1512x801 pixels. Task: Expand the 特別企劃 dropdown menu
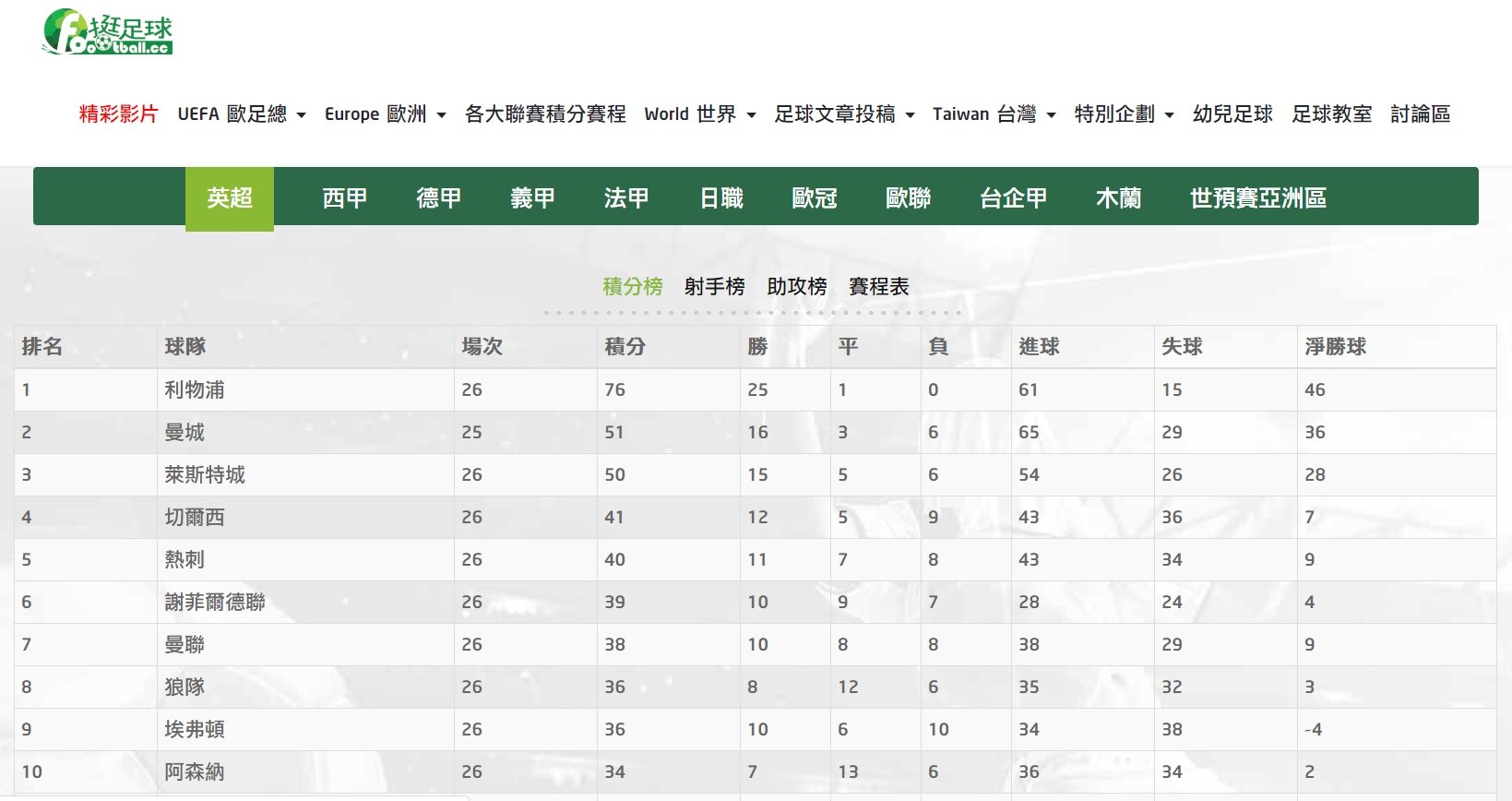(x=1125, y=114)
